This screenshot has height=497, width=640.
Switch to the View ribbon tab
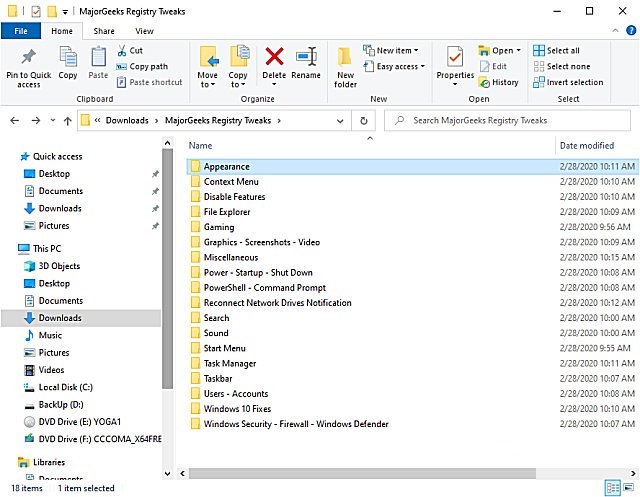(x=144, y=31)
